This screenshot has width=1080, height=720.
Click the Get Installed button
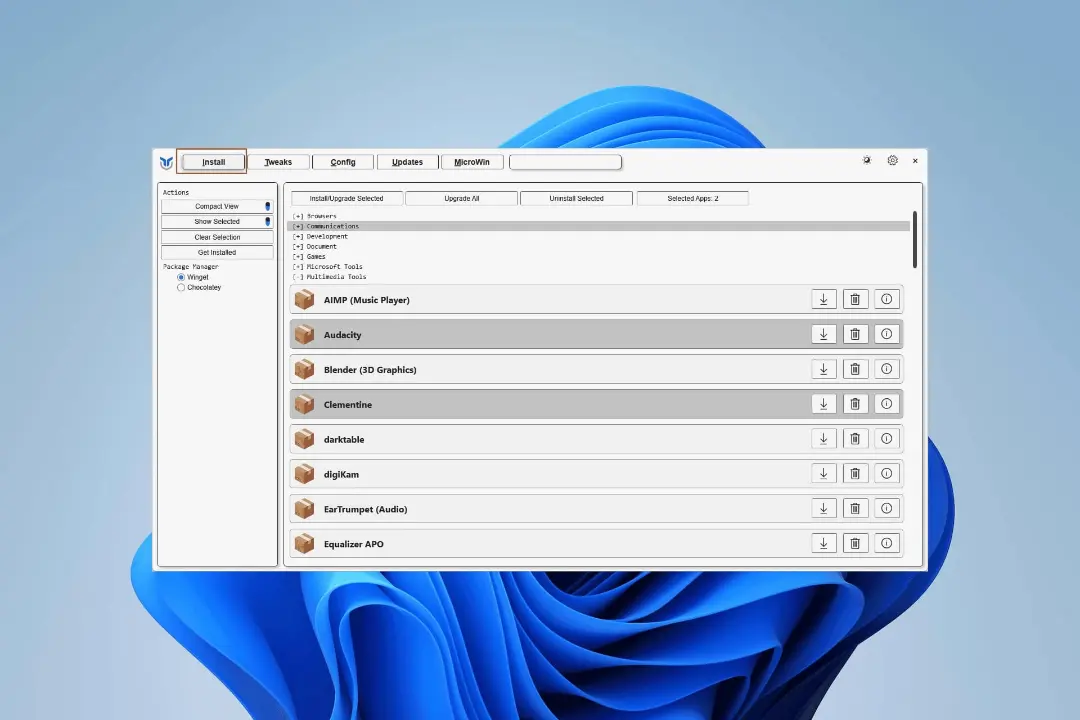click(217, 252)
